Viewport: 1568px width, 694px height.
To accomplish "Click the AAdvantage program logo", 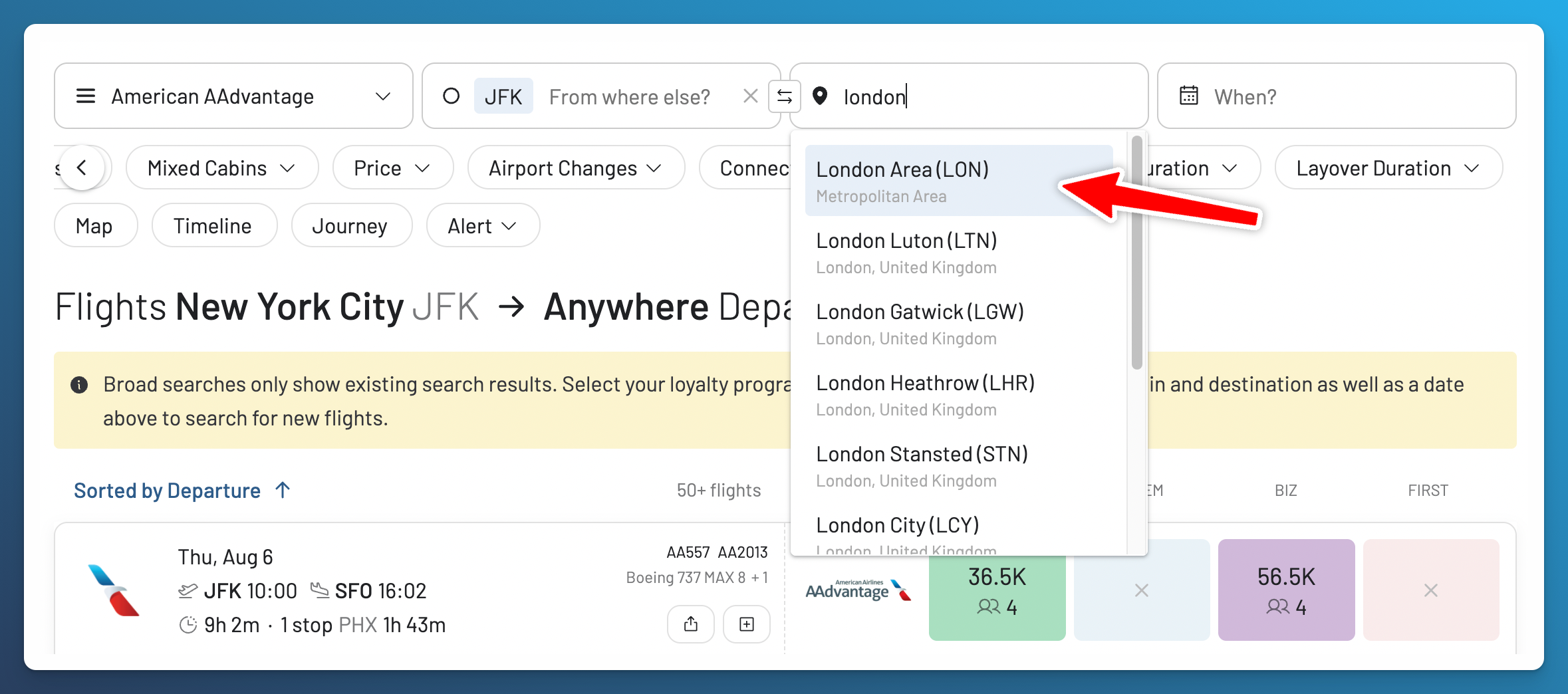I will (858, 590).
